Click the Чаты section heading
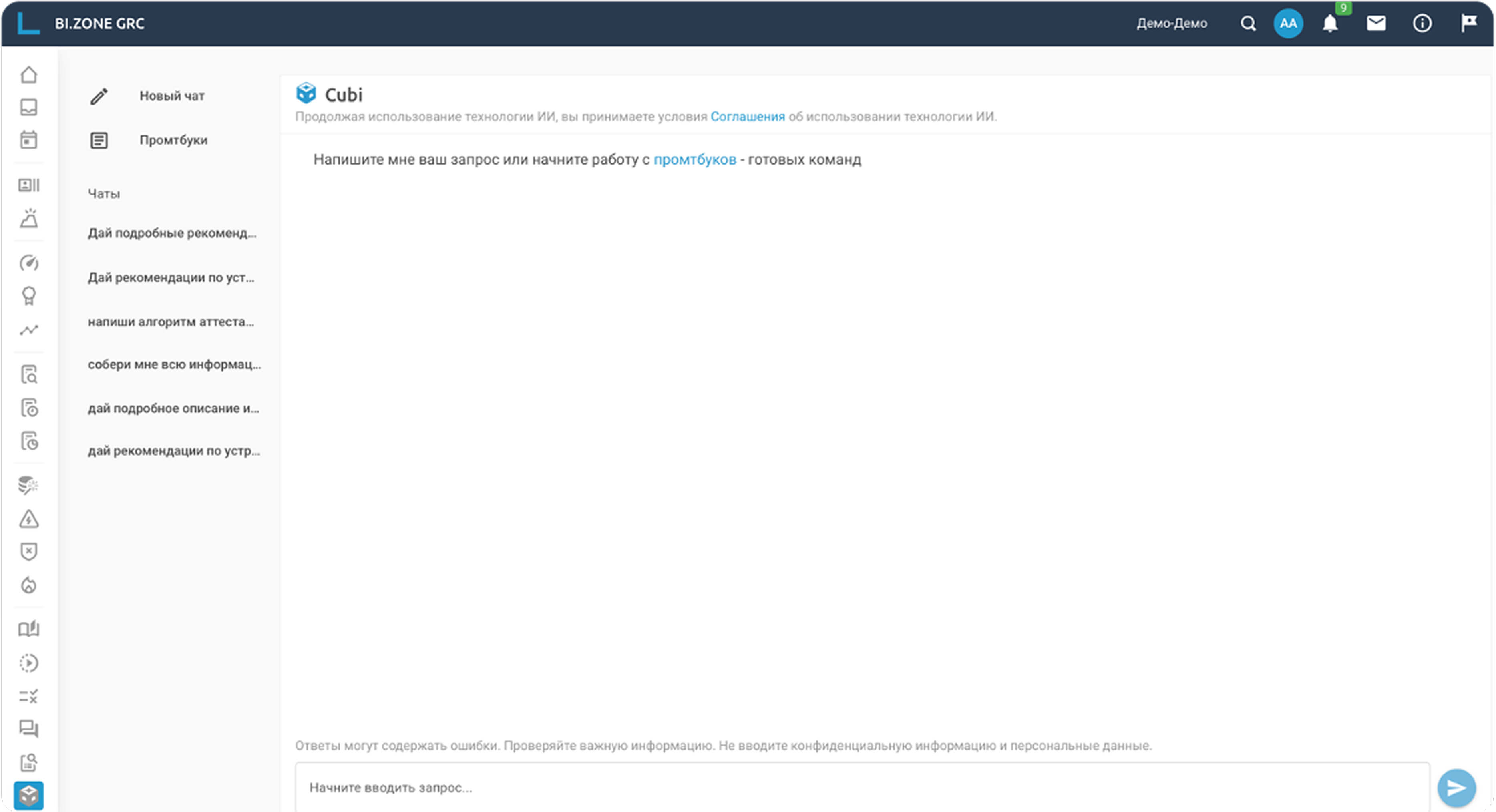Screen dimensions: 1496x812 (104, 194)
